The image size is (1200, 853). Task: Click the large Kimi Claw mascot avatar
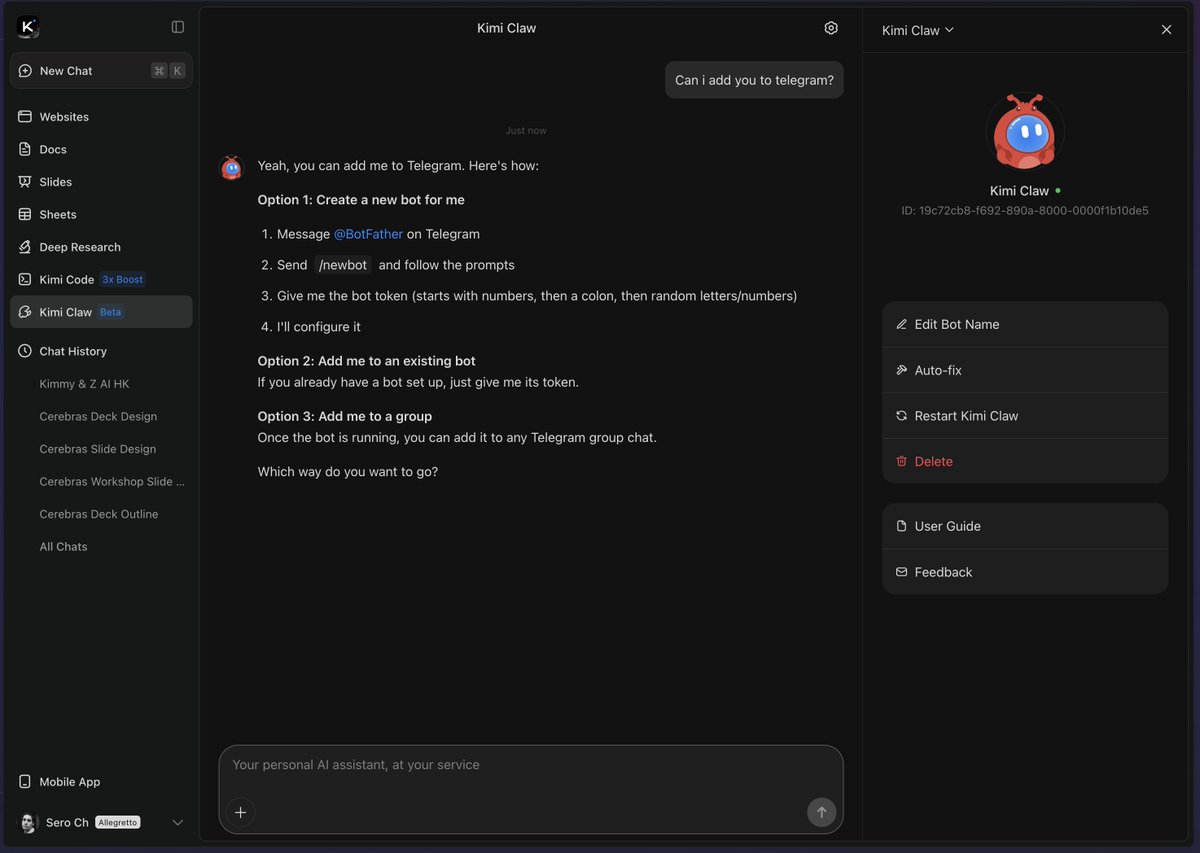click(x=1025, y=132)
